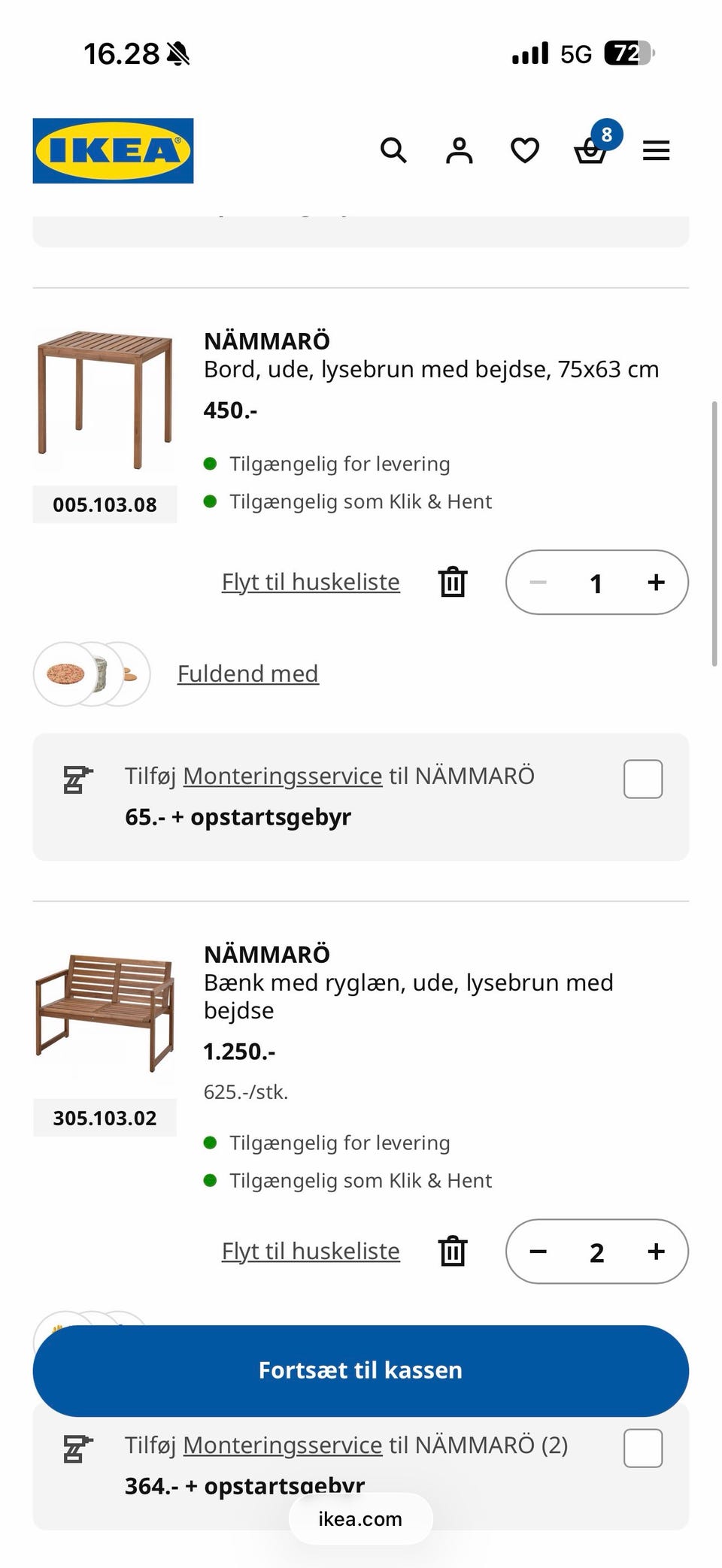
Task: Go to the IKEA home logo
Action: 113,150
